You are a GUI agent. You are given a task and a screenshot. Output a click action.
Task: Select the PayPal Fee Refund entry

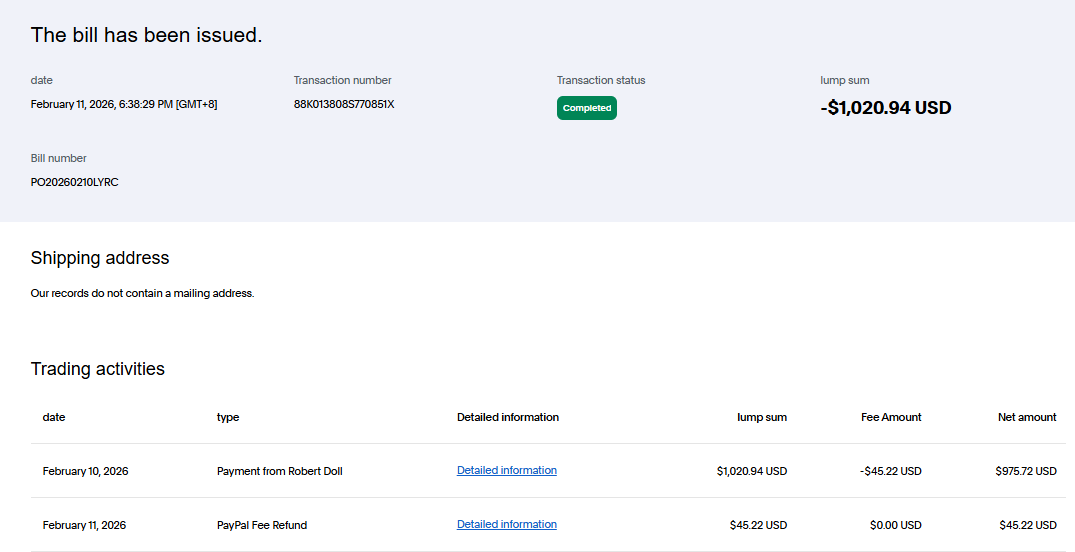262,525
